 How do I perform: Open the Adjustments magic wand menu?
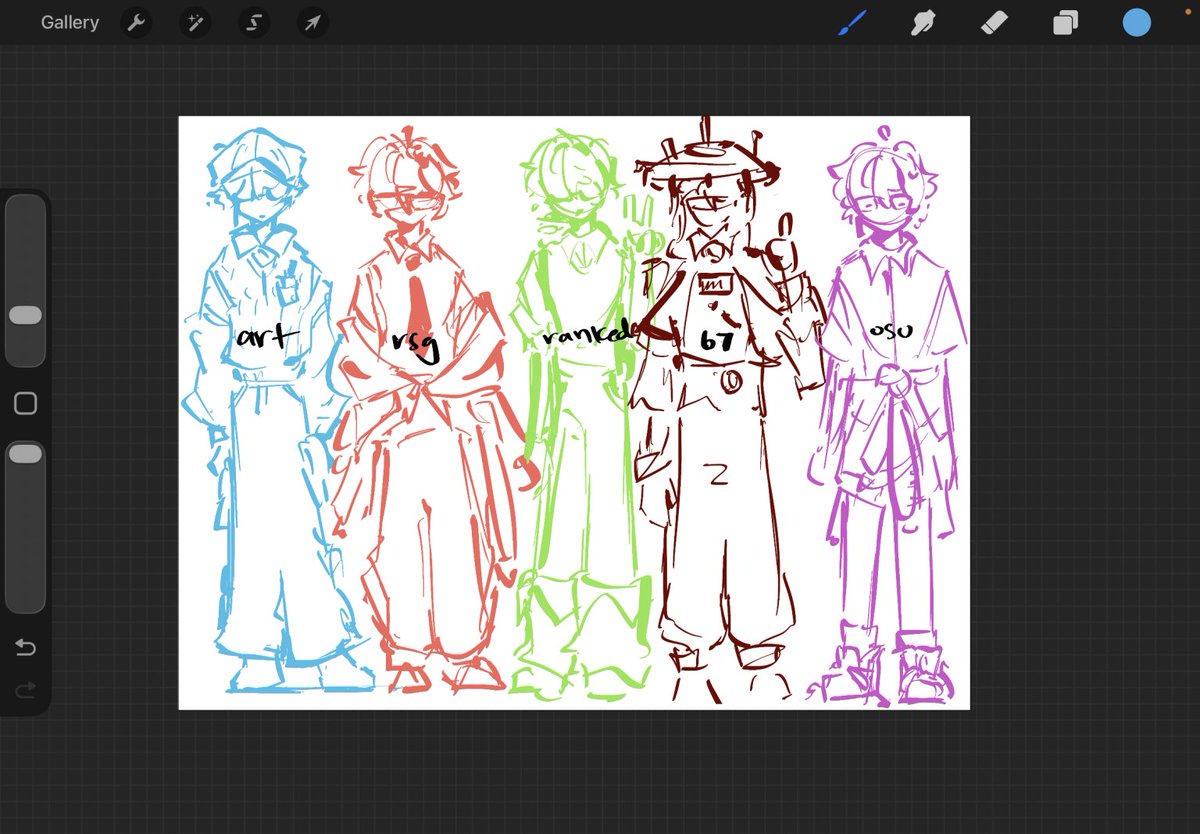tap(195, 22)
